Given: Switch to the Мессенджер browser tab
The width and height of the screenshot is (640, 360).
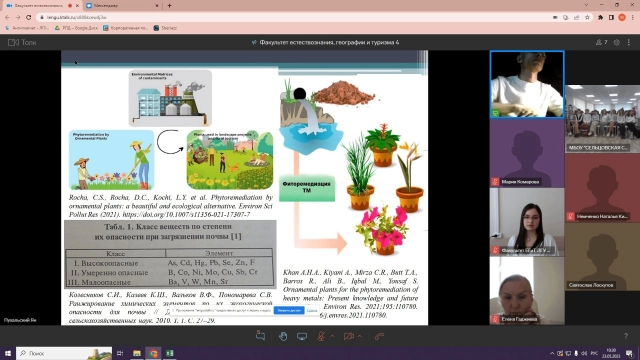Looking at the screenshot, I should (x=122, y=6).
